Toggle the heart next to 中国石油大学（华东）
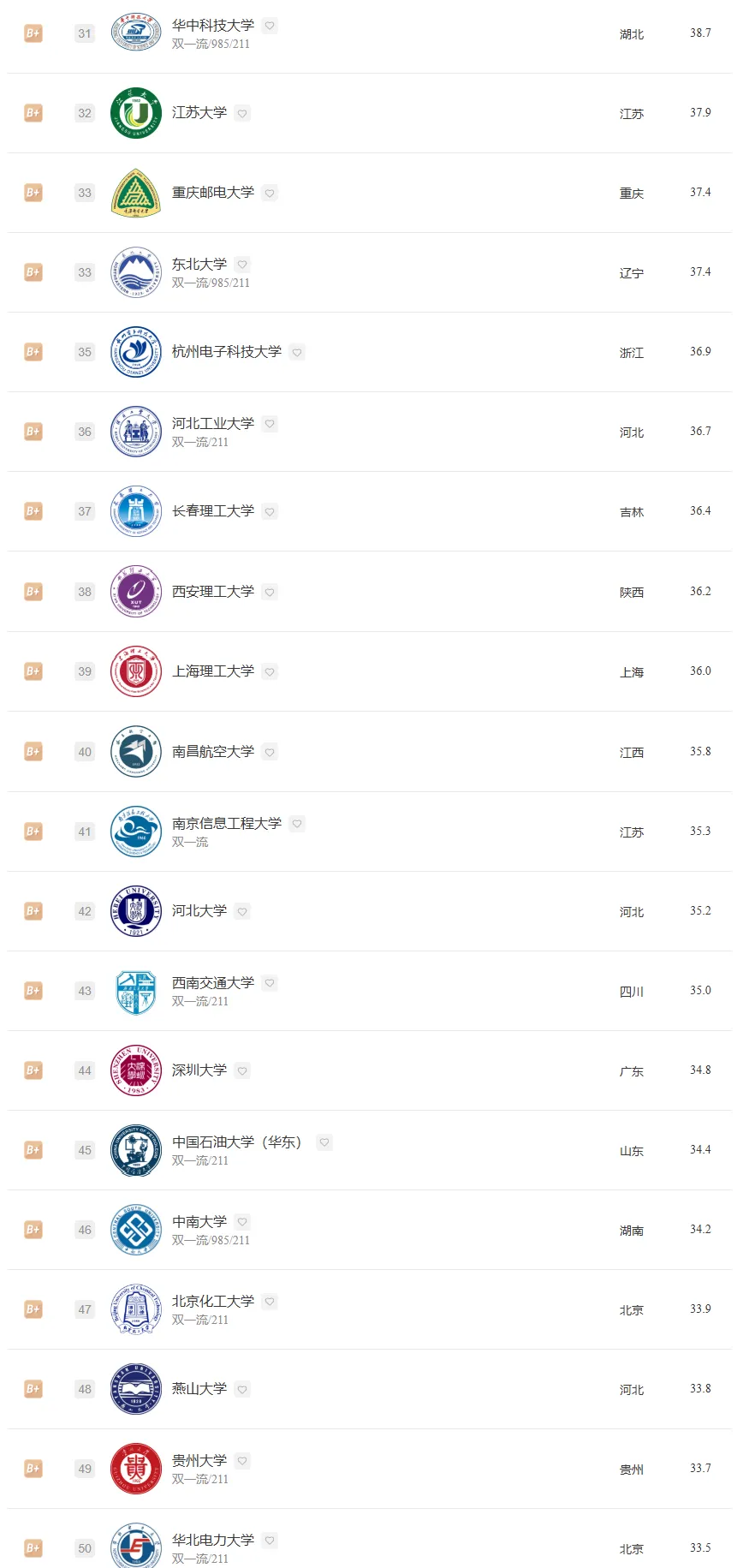743x1568 pixels. point(324,1142)
